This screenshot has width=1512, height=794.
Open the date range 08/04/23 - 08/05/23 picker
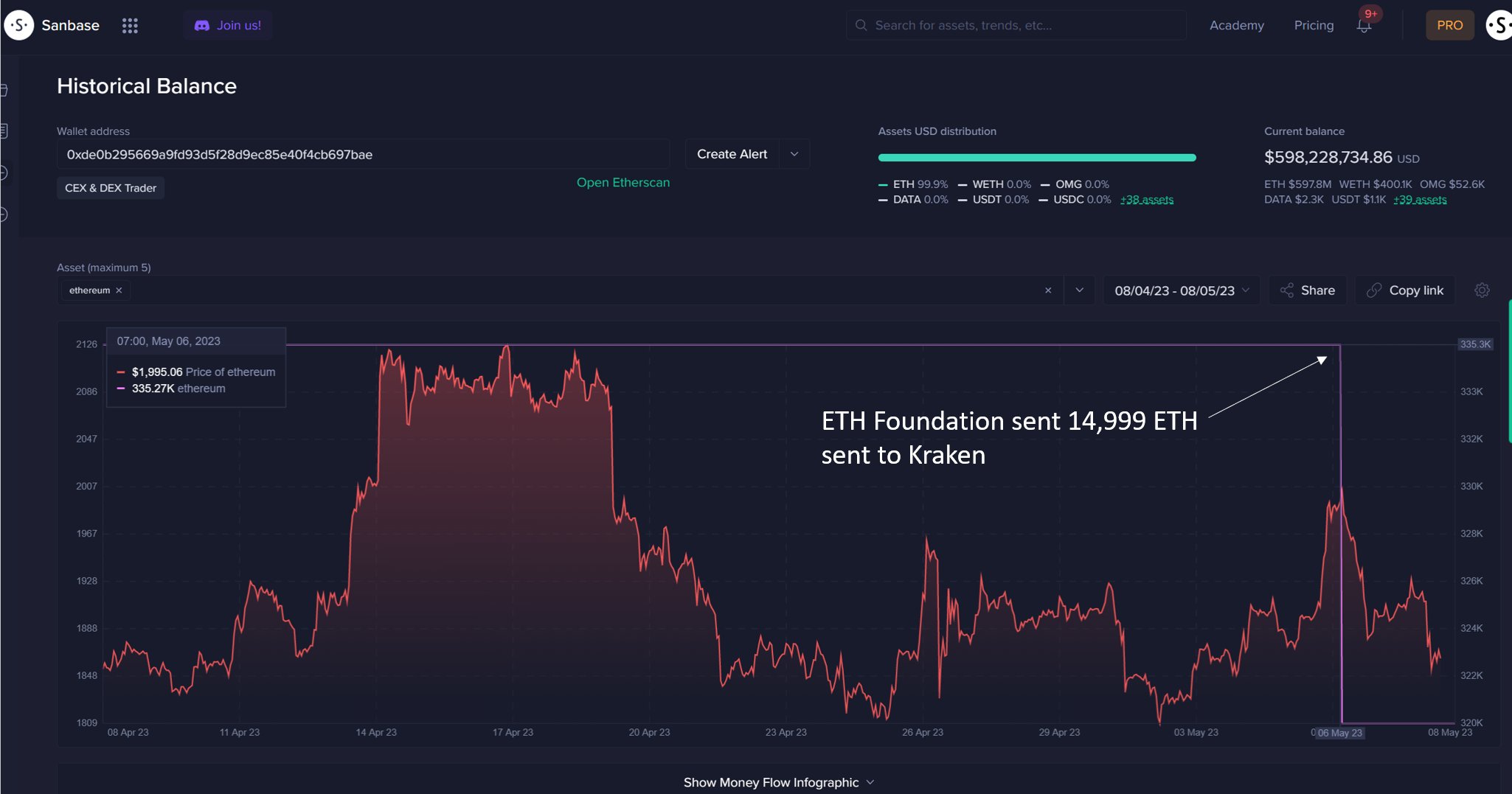[x=1182, y=290]
